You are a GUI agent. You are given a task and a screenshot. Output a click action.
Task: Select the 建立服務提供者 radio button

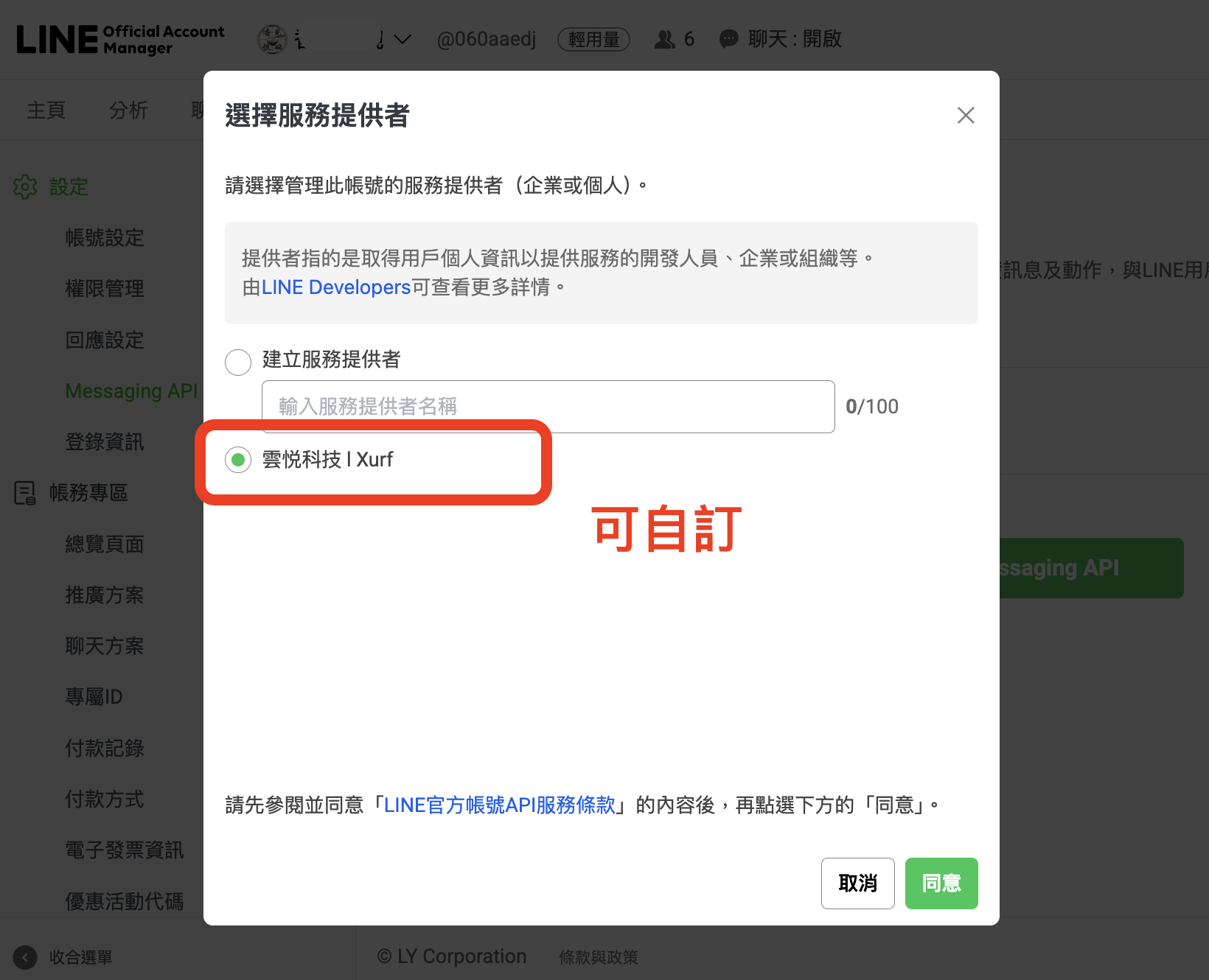click(x=238, y=362)
